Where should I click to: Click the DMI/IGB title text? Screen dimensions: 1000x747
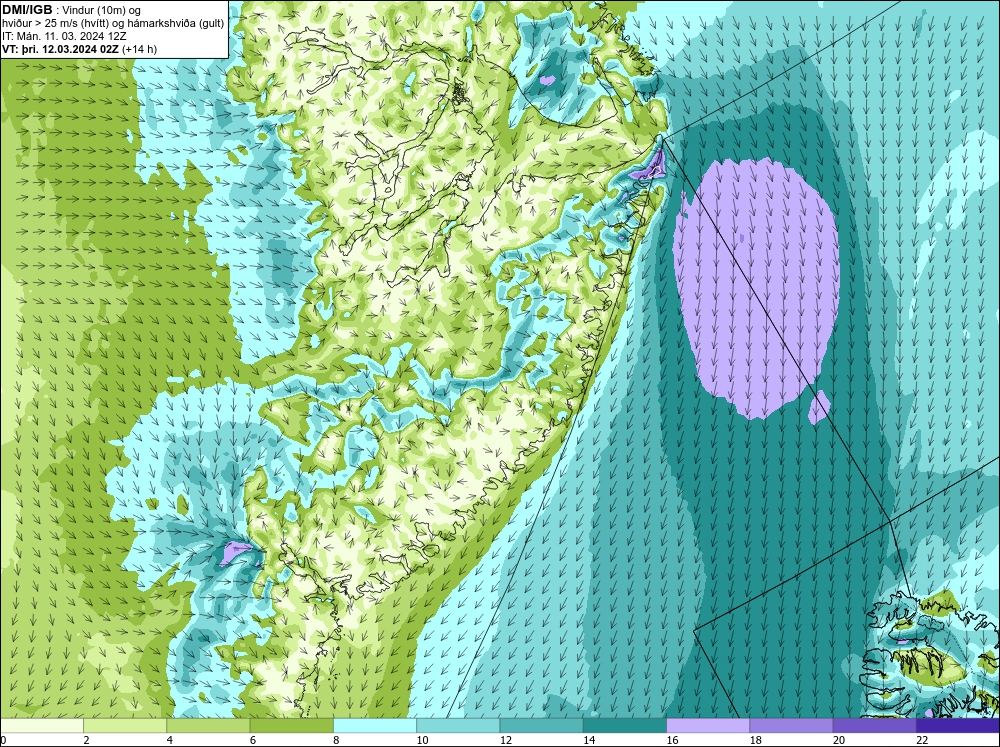(x=27, y=10)
